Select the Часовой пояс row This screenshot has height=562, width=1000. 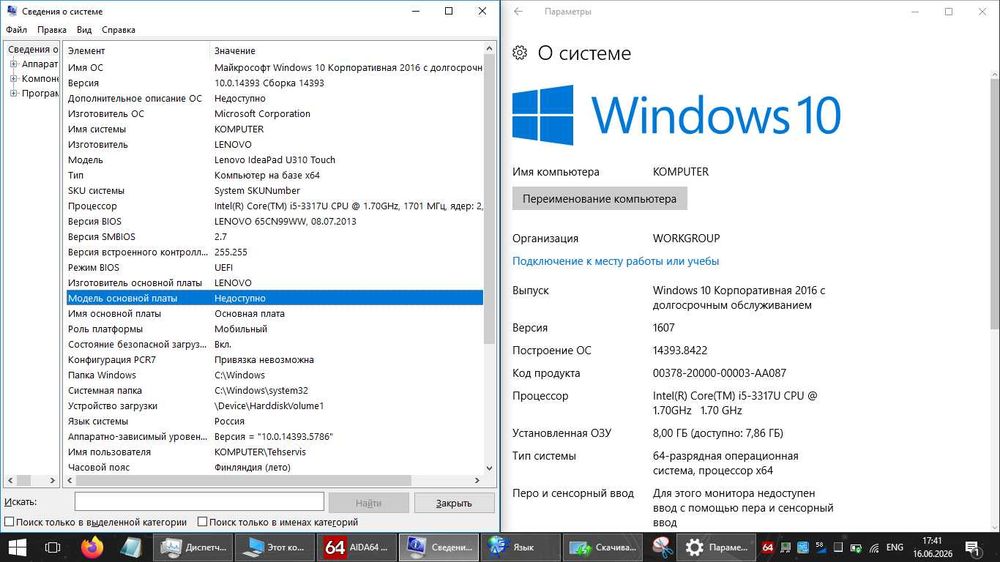point(274,467)
